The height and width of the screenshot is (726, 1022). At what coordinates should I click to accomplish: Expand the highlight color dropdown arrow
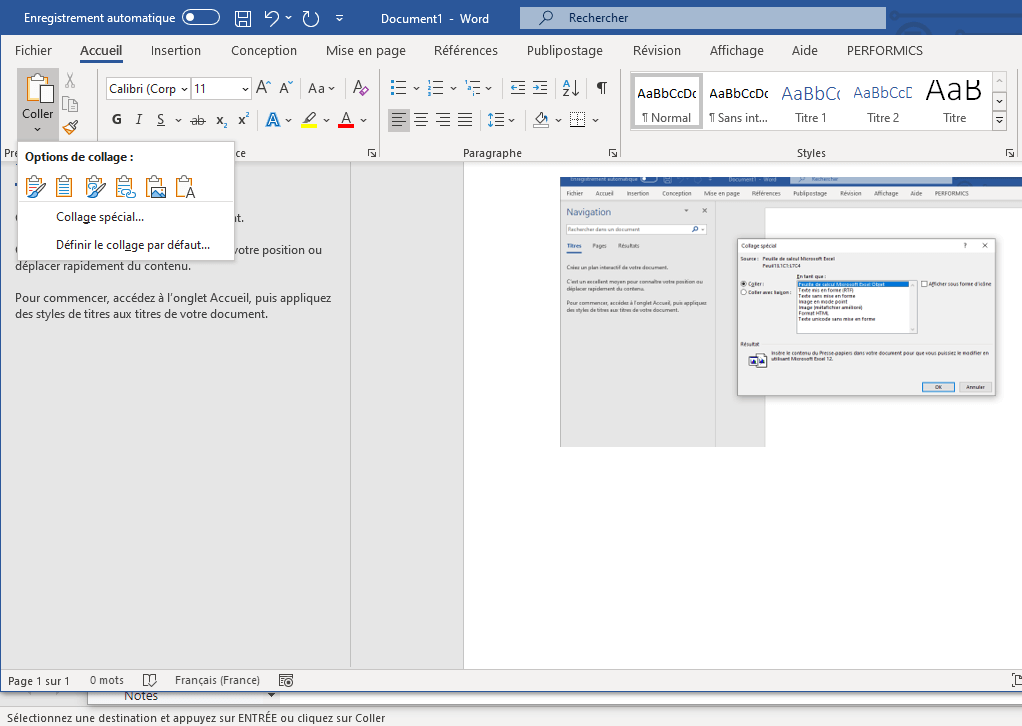[326, 120]
